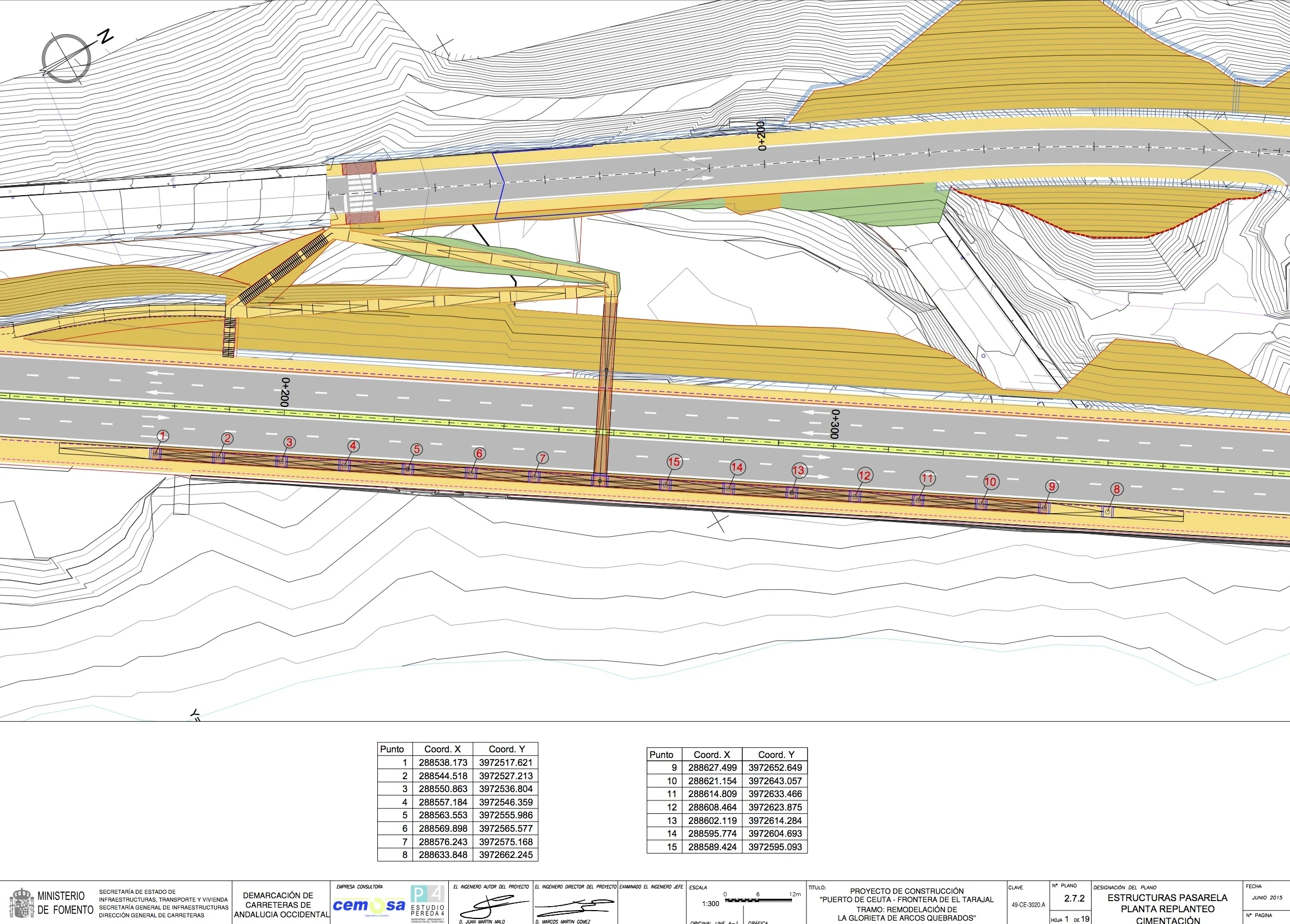Click the Ministerio de Fomento coat of arms
Viewport: 1290px width, 924px height.
pos(22,903)
